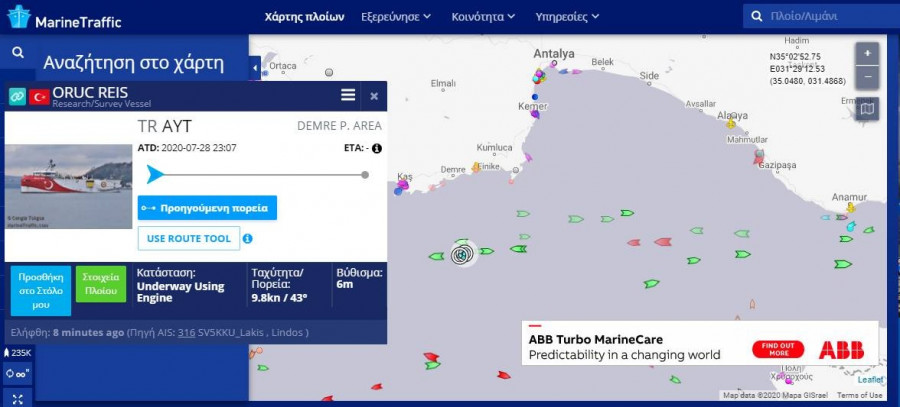
Task: Open the vessel panel hamburger menu
Action: tap(348, 95)
